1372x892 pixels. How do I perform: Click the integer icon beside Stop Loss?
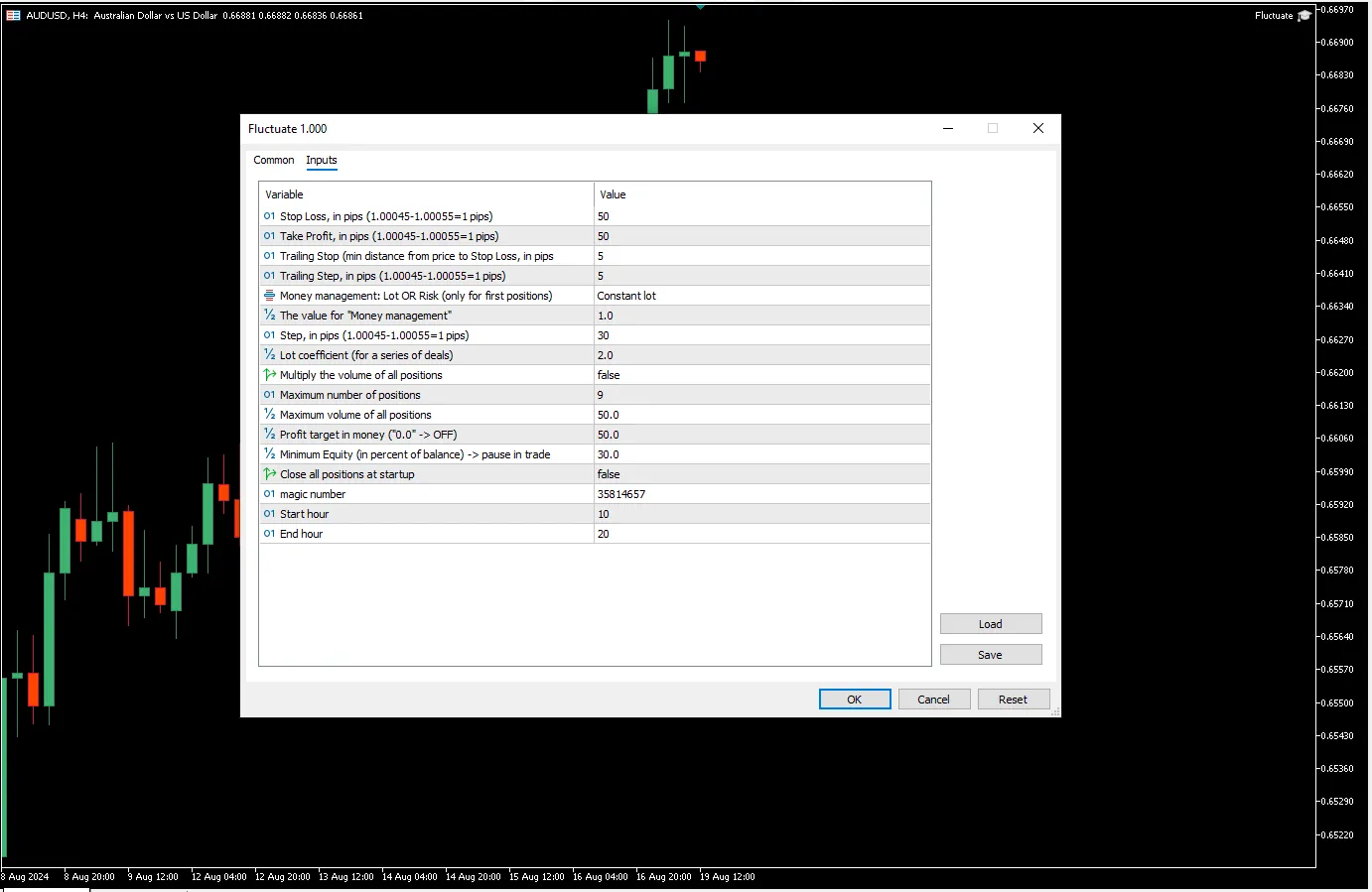pyautogui.click(x=269, y=216)
